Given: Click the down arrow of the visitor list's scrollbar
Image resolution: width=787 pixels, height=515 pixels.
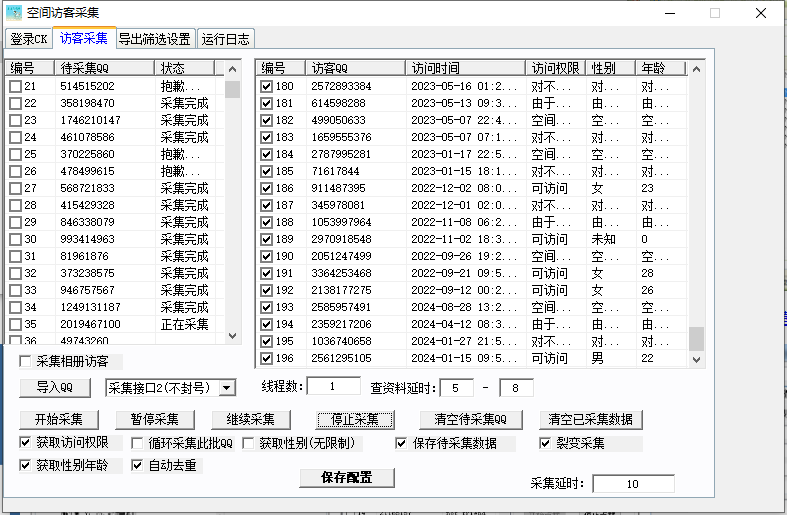Looking at the screenshot, I should [696, 359].
